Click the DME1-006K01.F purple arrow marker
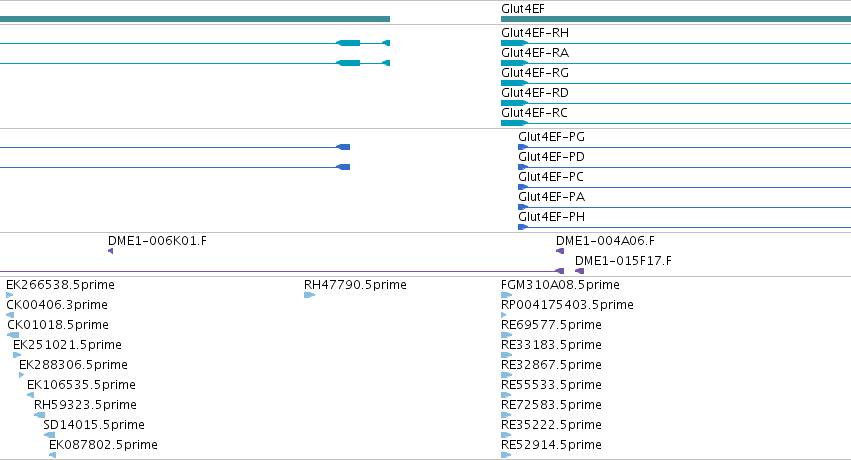This screenshot has width=851, height=460. pyautogui.click(x=111, y=251)
